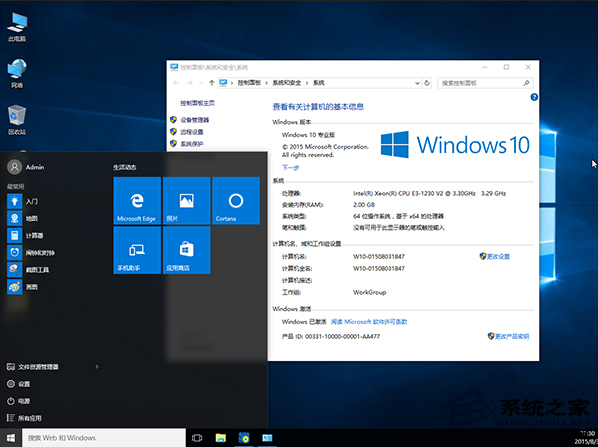Image resolution: width=598 pixels, height=447 pixels.
Task: Open 远程设置 Remote settings link
Action: [x=192, y=132]
